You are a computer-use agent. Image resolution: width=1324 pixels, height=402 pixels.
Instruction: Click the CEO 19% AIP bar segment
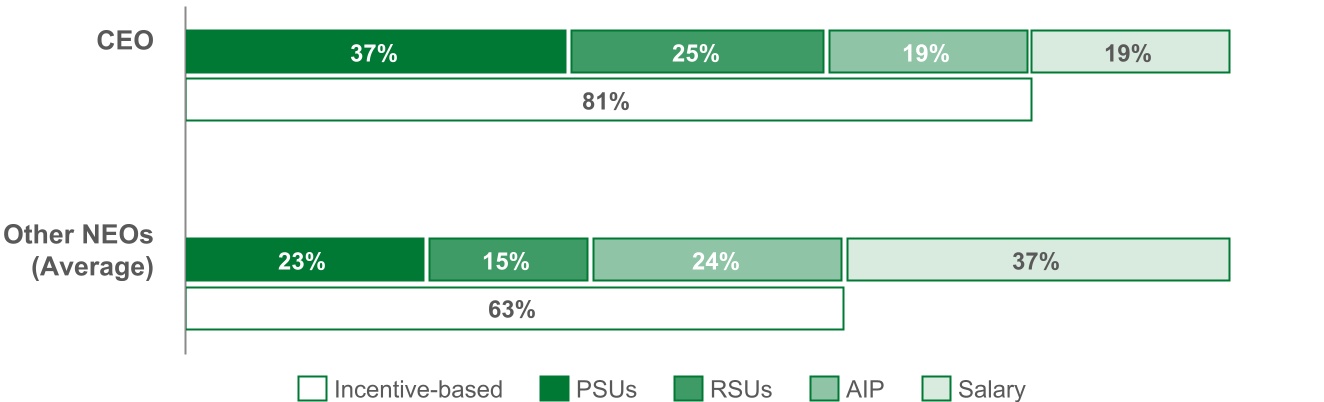(x=928, y=52)
